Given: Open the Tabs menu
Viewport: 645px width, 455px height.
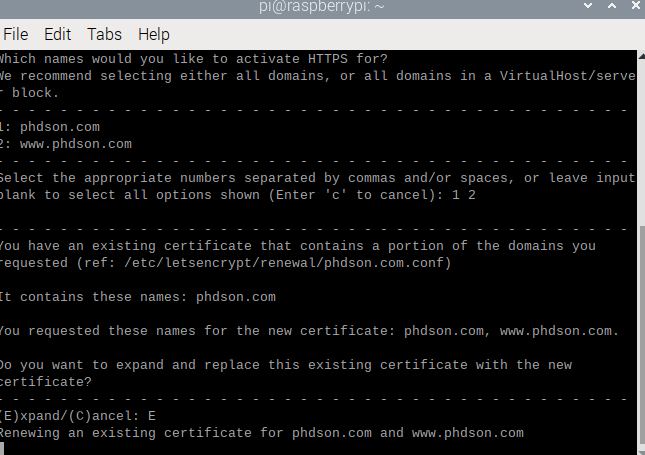Looking at the screenshot, I should click(104, 34).
